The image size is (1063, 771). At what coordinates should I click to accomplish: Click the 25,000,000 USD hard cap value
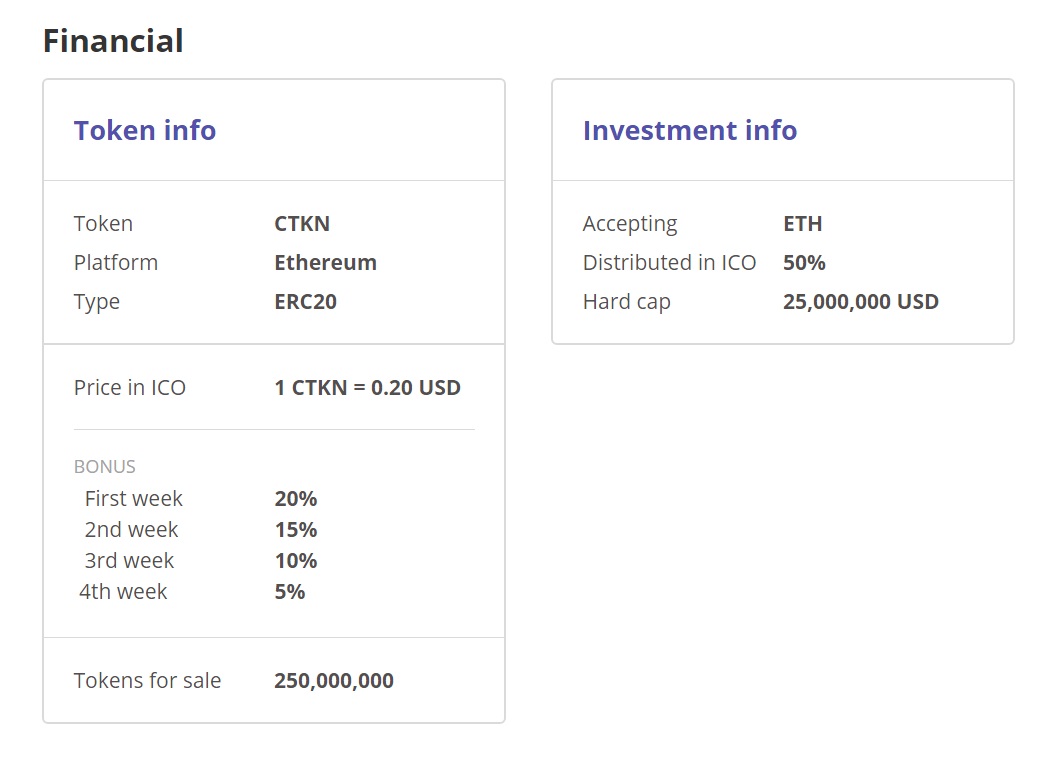[860, 302]
